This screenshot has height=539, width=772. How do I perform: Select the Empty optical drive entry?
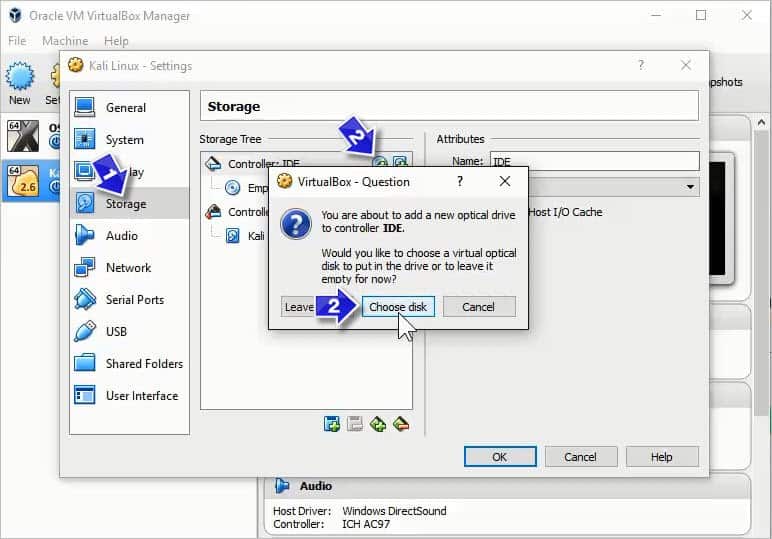pos(246,188)
